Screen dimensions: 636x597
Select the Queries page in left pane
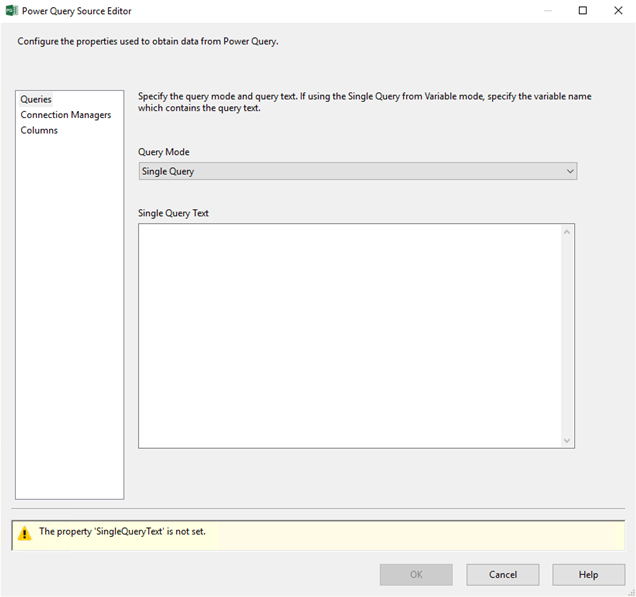36,99
